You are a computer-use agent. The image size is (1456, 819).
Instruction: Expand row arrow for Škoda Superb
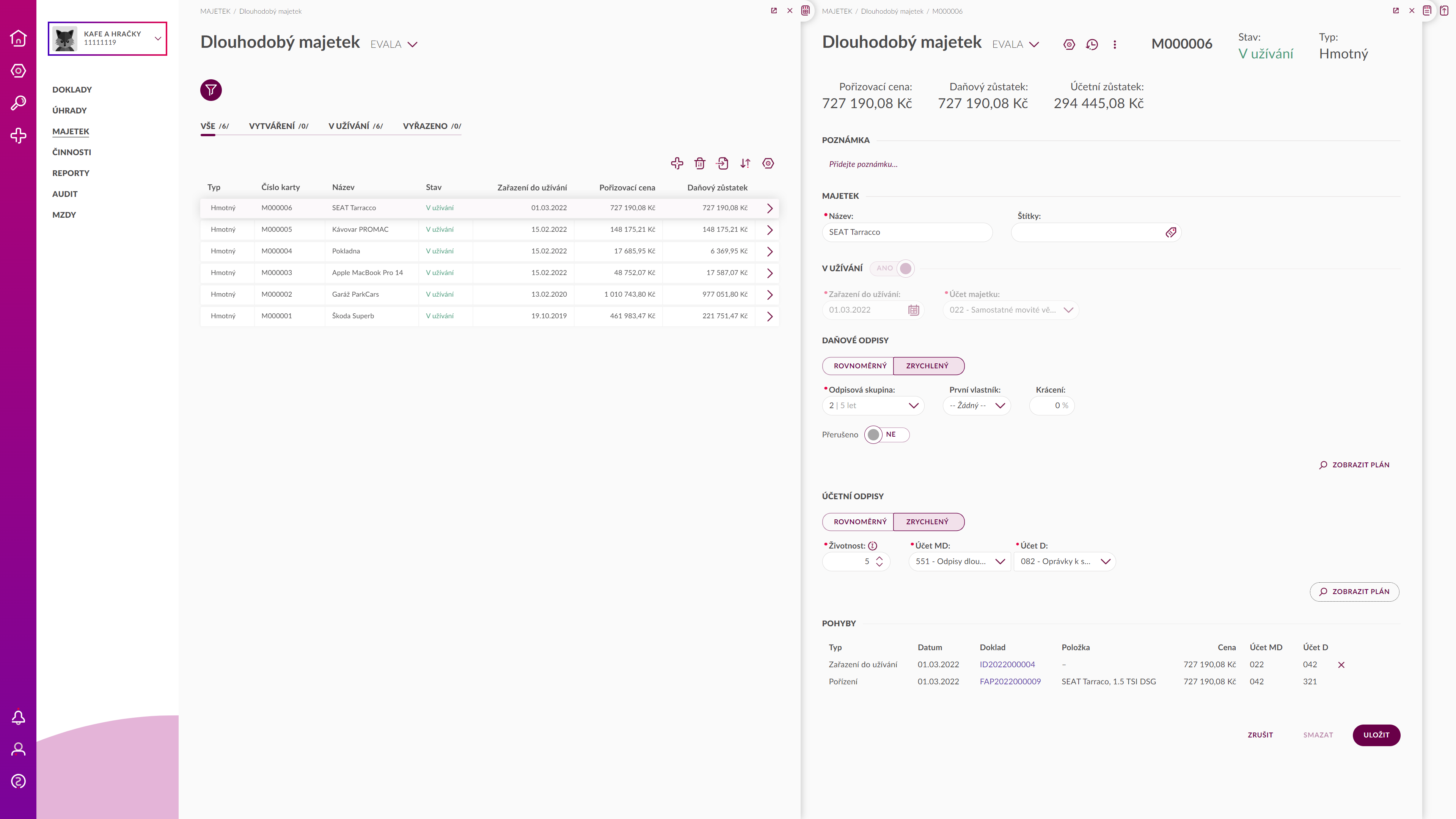click(x=769, y=316)
